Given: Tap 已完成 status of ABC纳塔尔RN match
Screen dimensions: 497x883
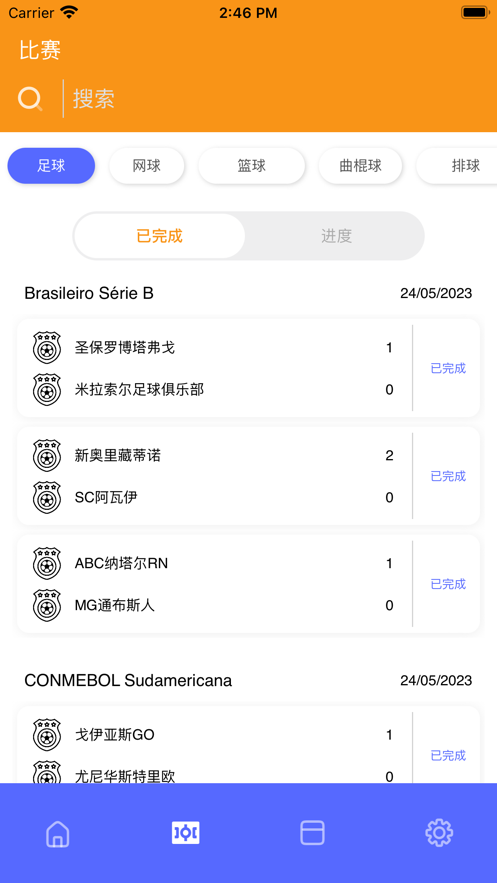Looking at the screenshot, I should point(448,584).
